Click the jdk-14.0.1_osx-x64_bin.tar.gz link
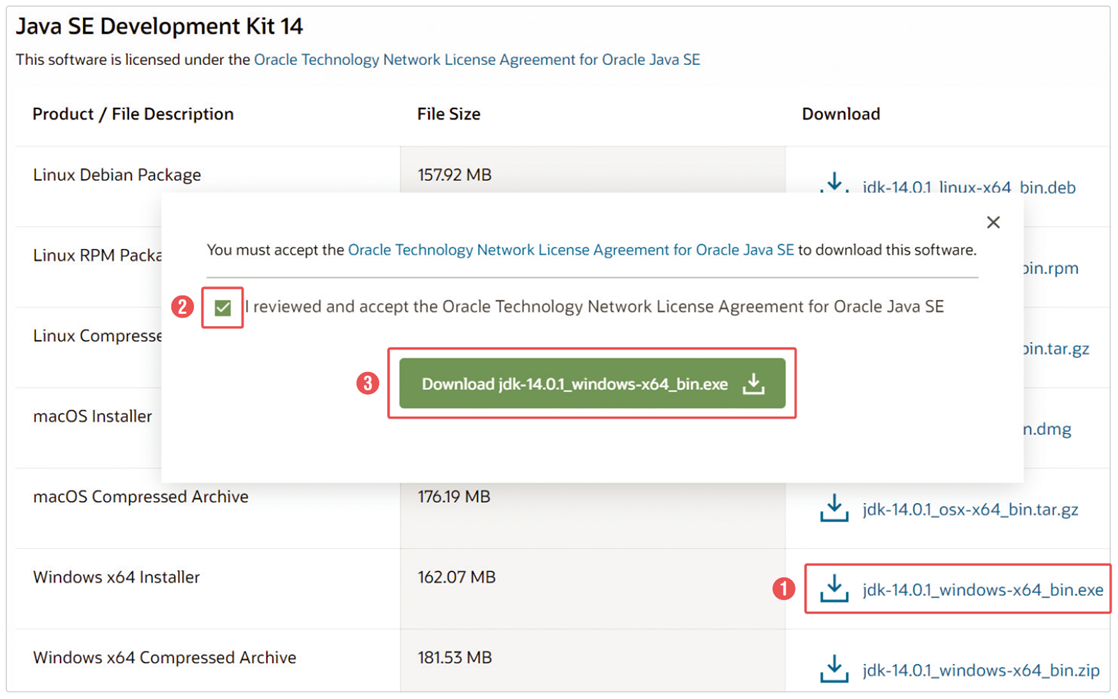Screen dimensions: 1118x699 point(970,509)
